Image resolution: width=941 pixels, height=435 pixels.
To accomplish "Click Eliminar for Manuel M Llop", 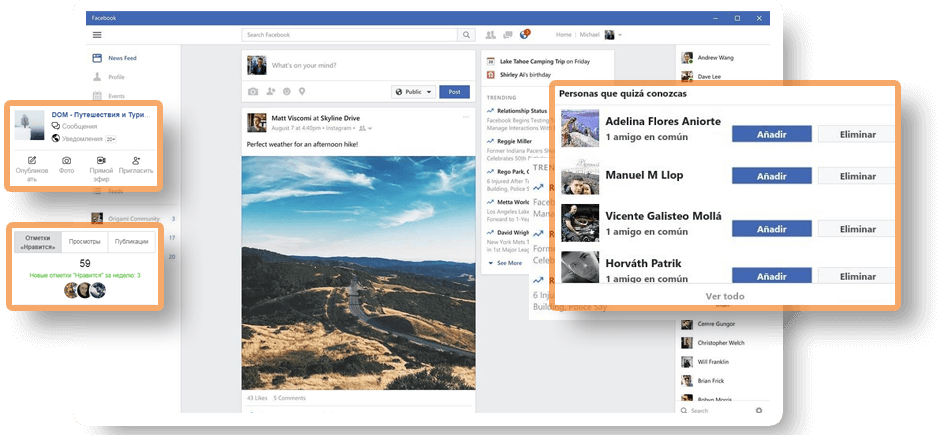I will [858, 176].
